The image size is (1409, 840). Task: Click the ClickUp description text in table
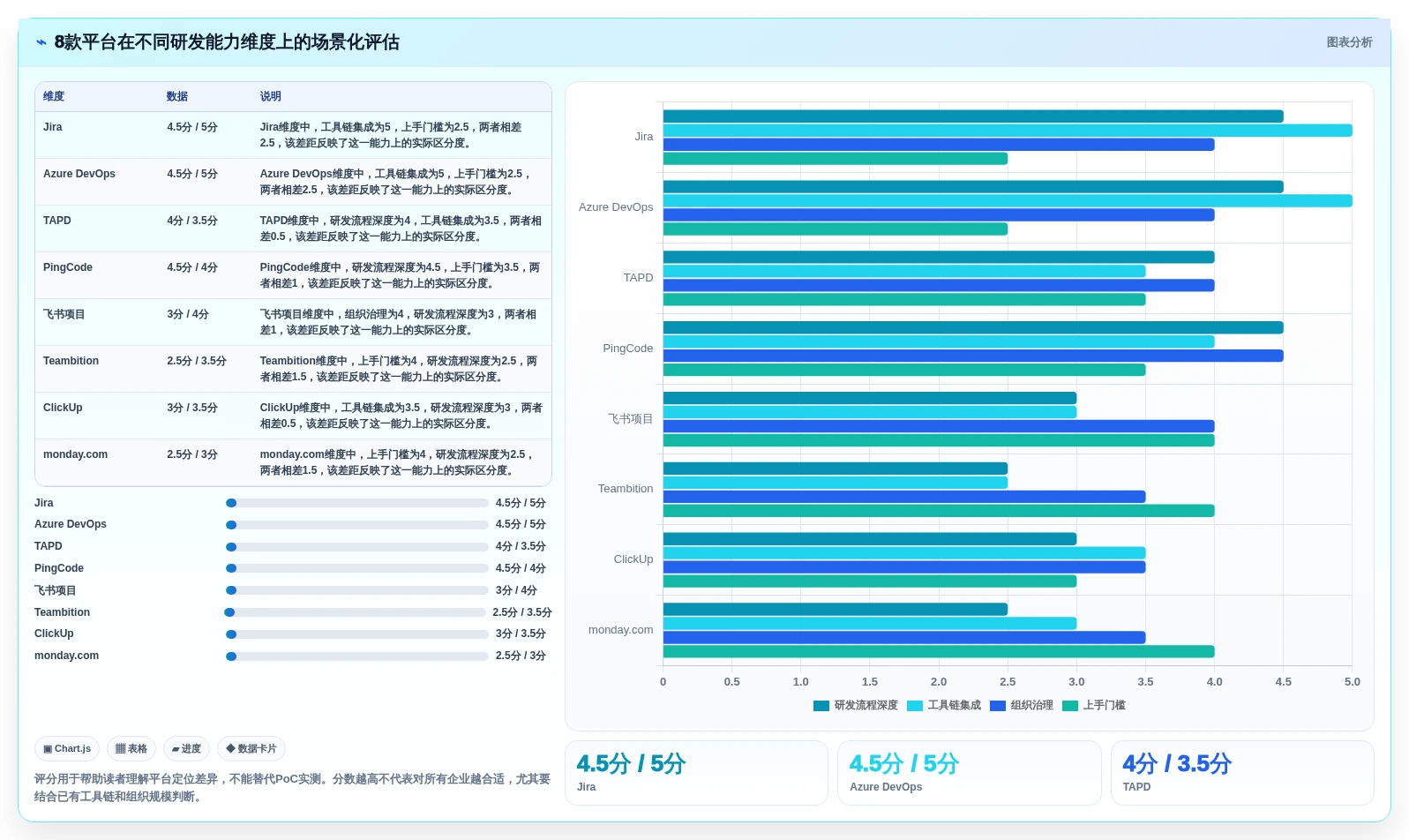[x=401, y=416]
